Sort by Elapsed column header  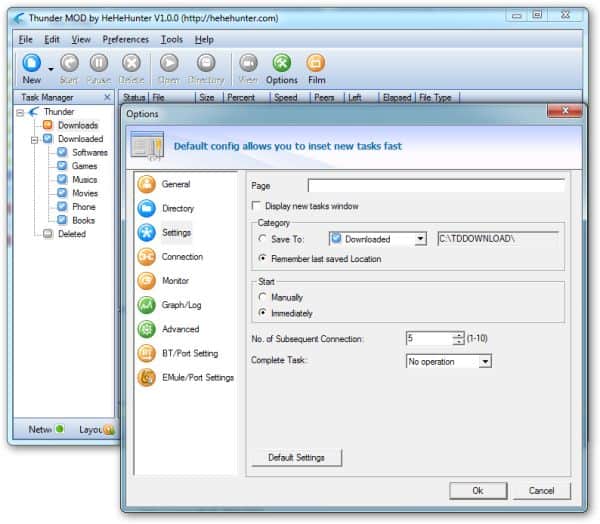click(x=397, y=98)
